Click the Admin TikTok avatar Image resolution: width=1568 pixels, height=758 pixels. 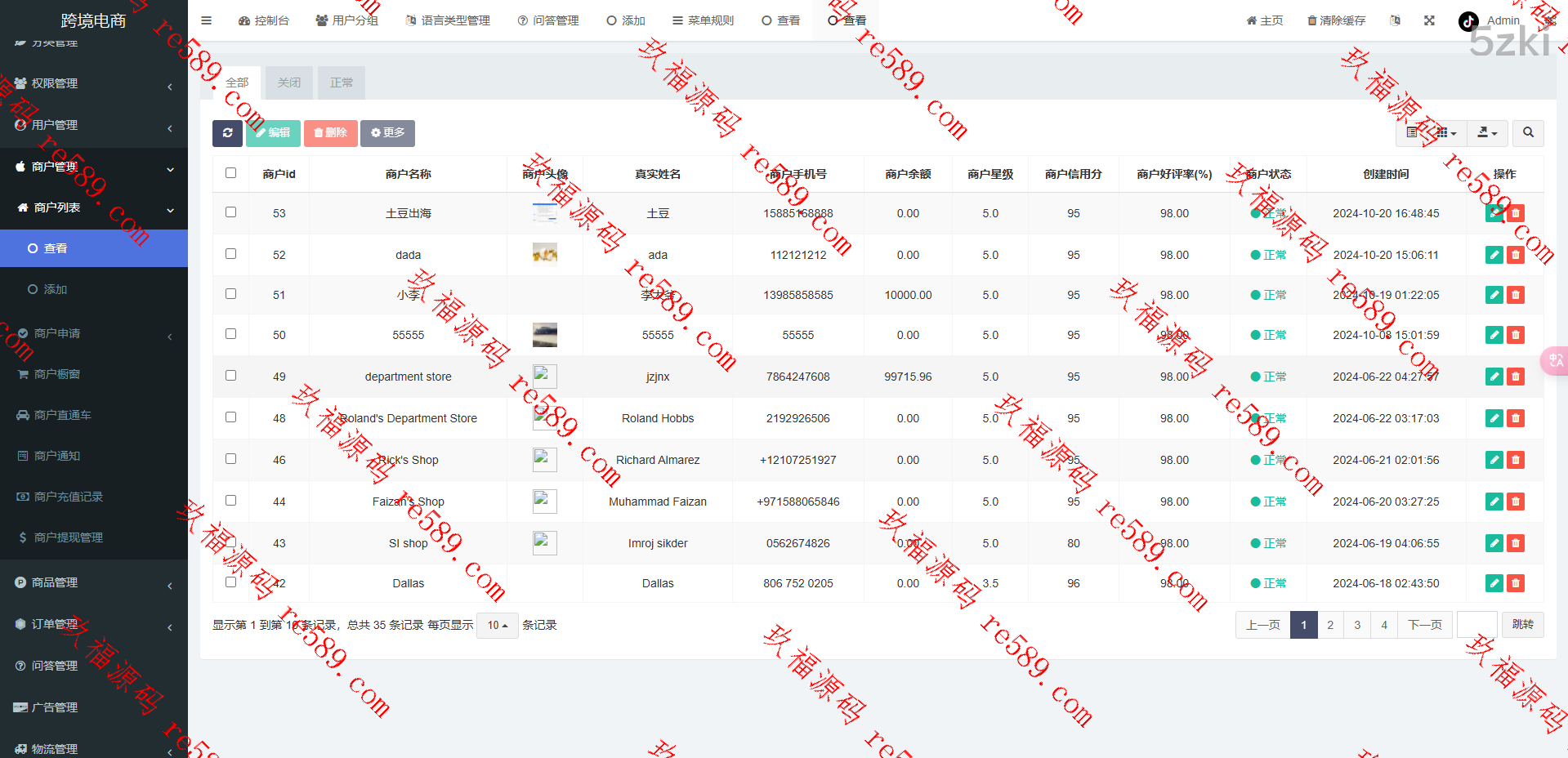click(1468, 21)
